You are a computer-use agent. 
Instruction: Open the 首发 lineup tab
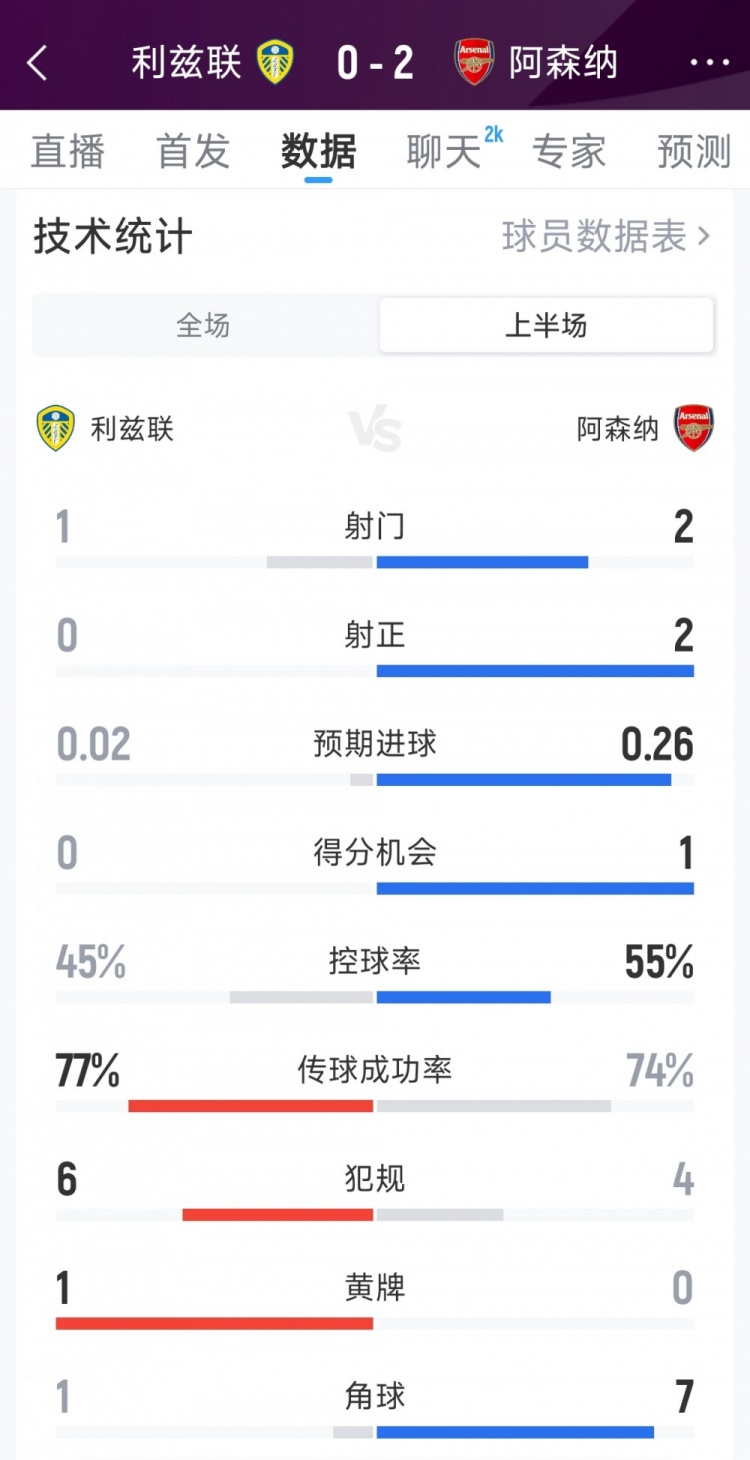(193, 152)
